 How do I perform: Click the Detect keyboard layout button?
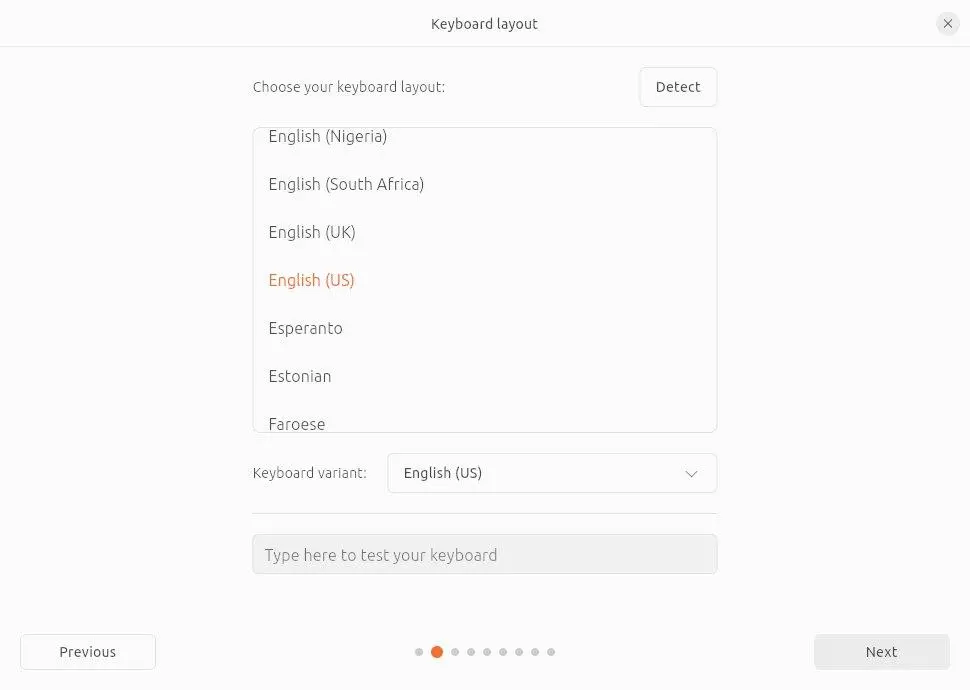[x=678, y=87]
